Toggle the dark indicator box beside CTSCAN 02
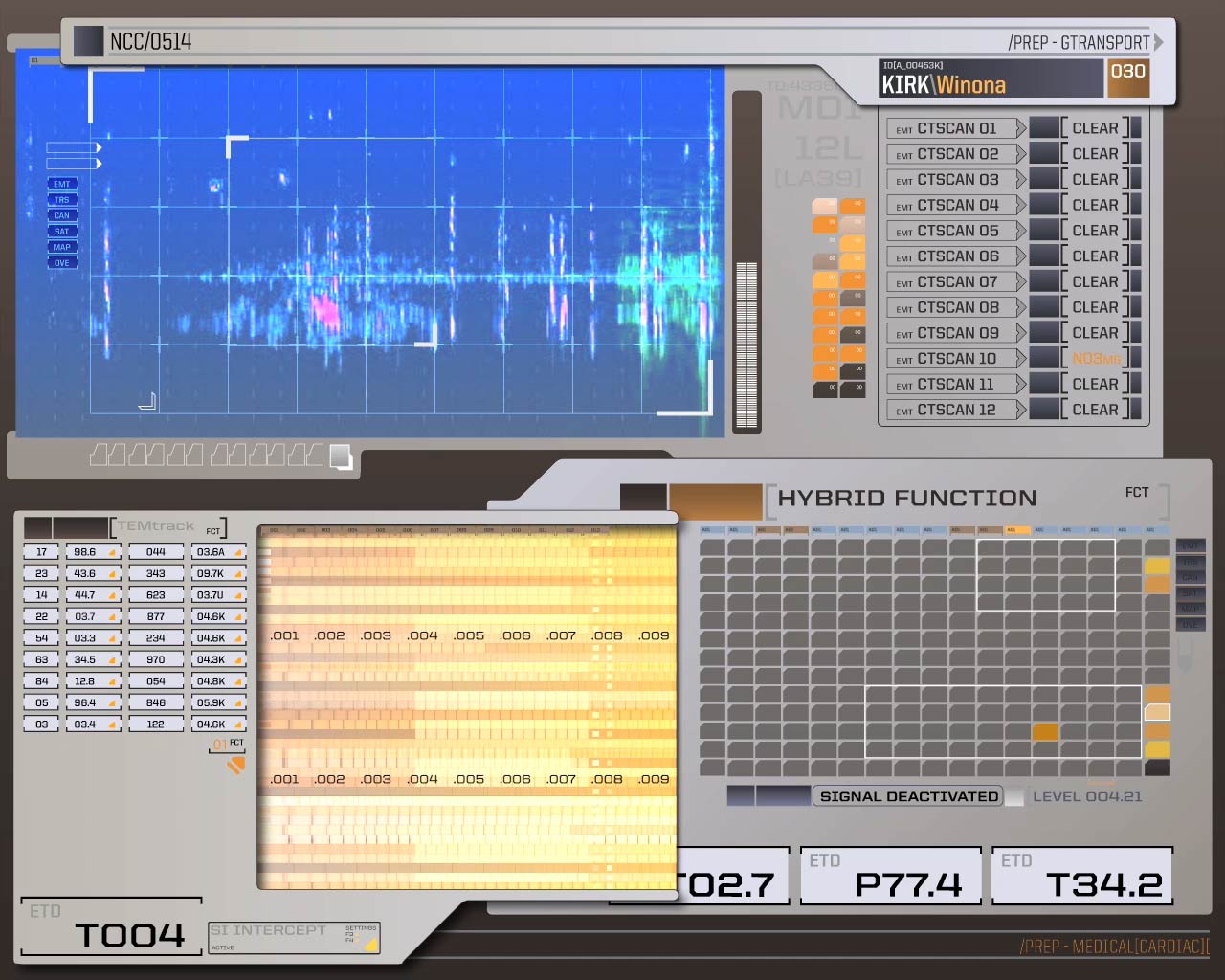 (1044, 154)
